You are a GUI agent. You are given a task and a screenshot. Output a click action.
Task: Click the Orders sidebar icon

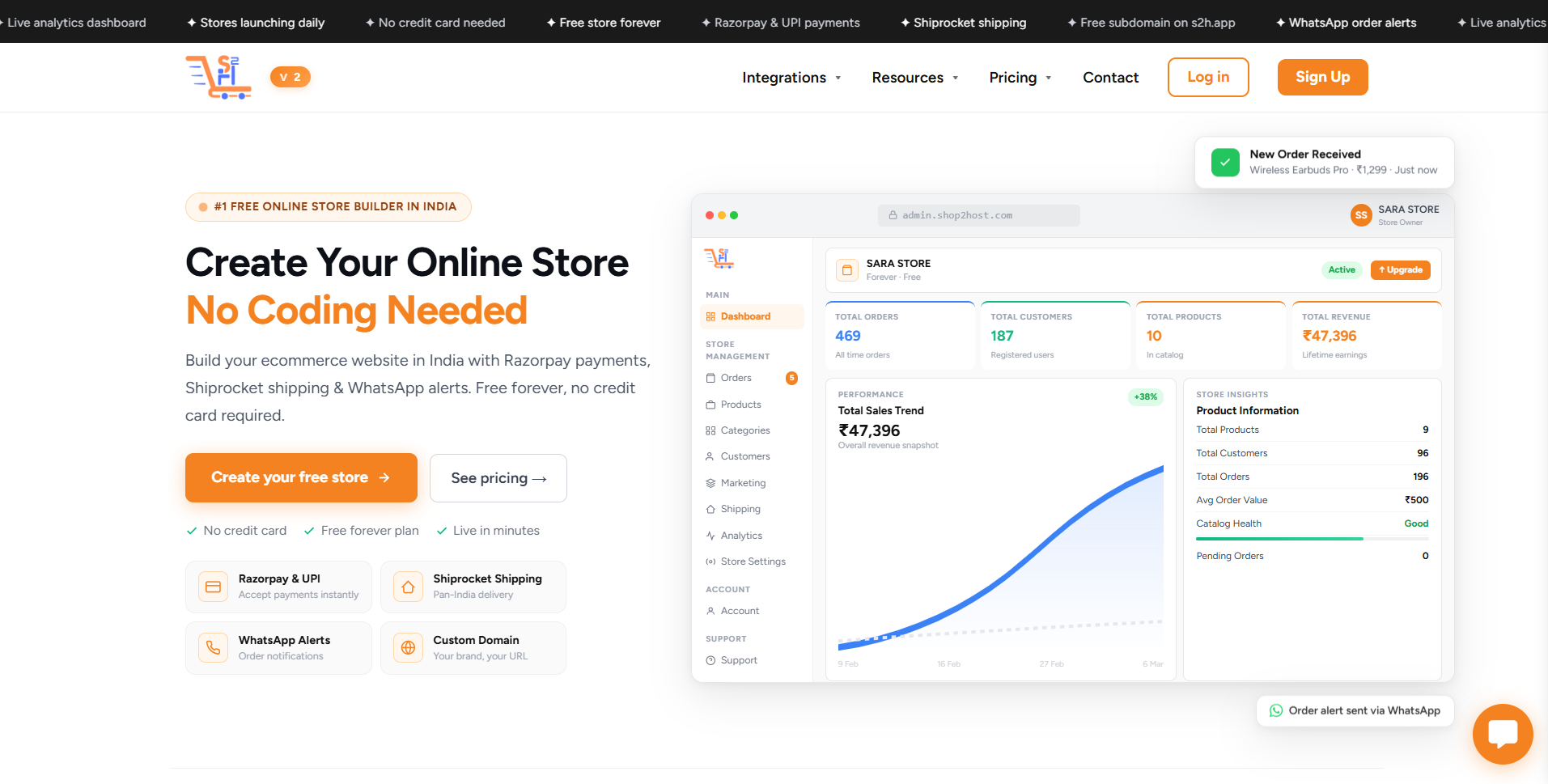tap(710, 378)
